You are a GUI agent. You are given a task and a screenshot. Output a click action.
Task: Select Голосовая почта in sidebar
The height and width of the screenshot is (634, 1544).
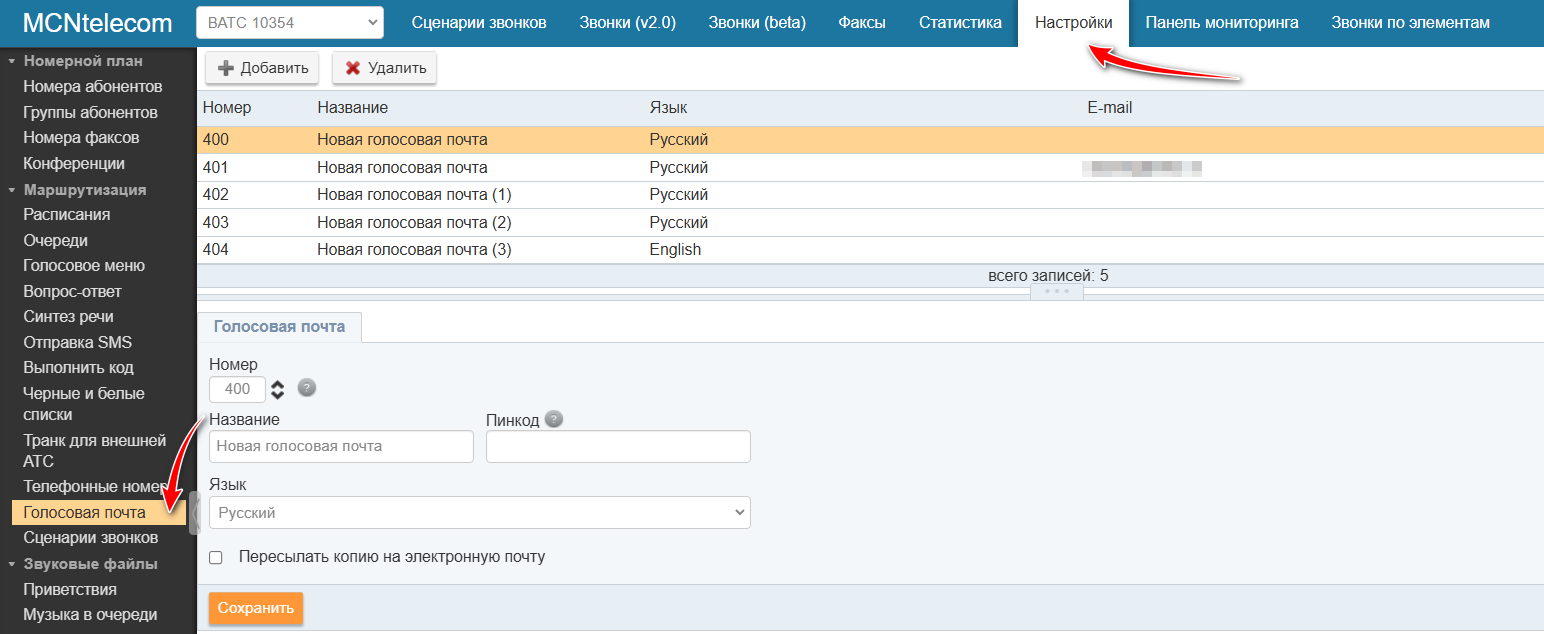(x=99, y=512)
